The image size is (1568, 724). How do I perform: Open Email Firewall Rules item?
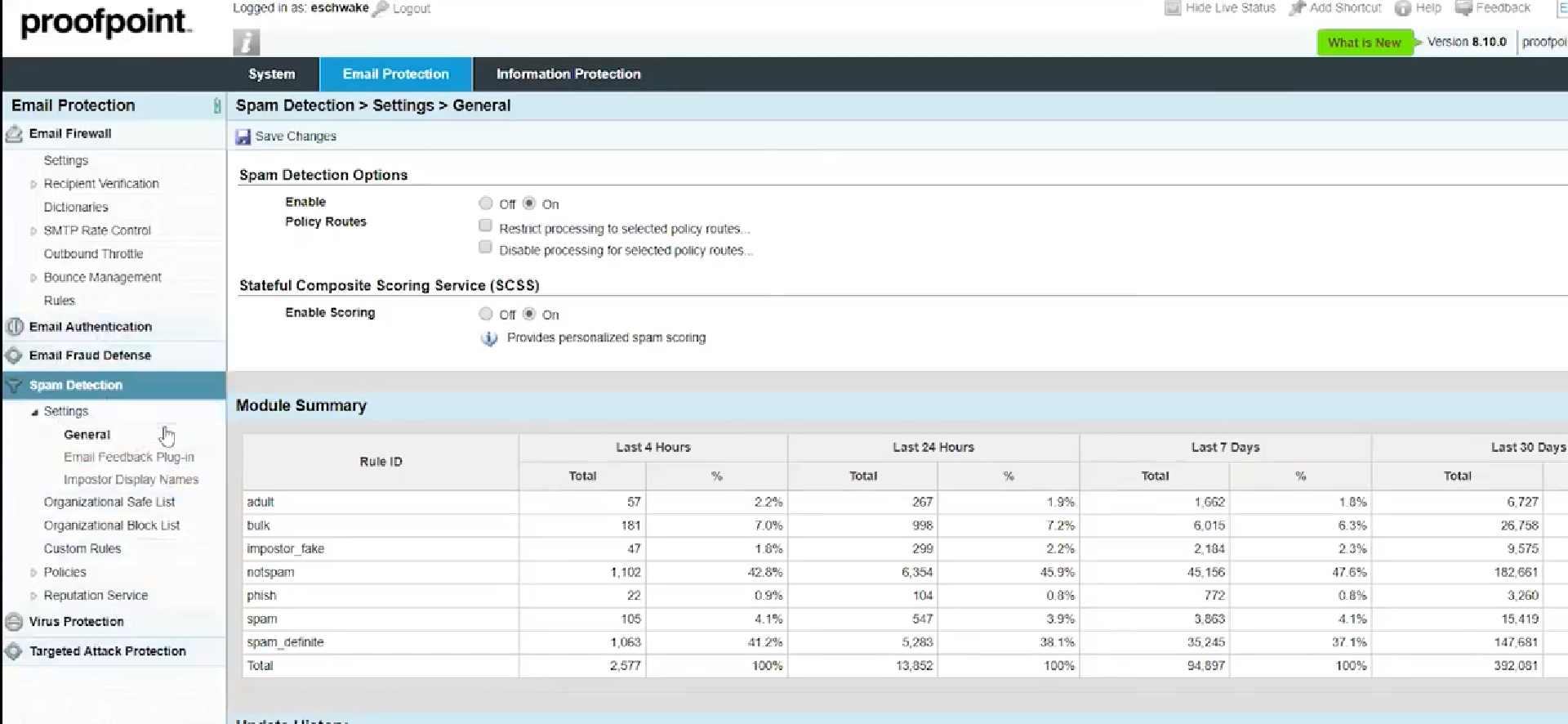coord(59,301)
